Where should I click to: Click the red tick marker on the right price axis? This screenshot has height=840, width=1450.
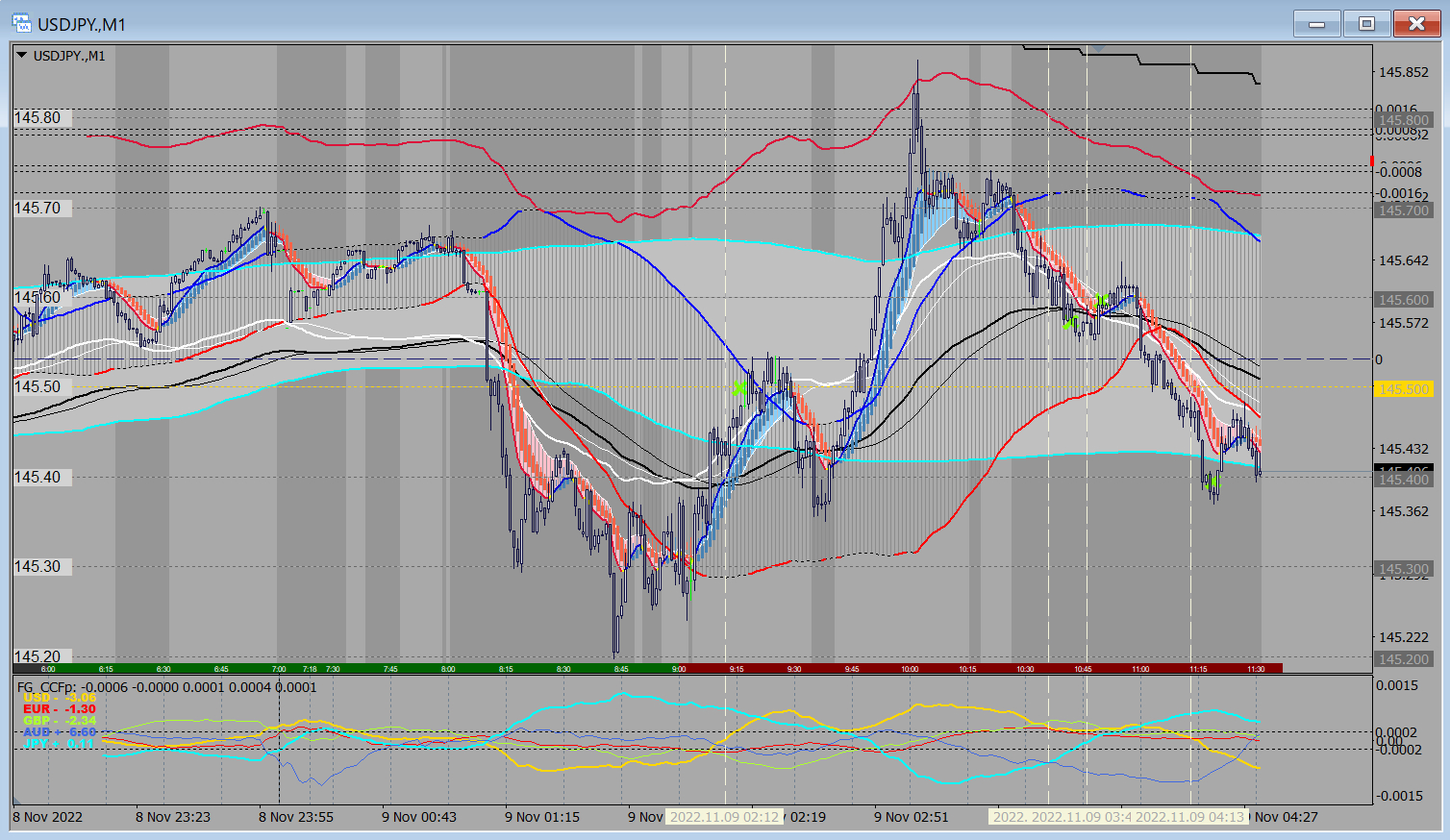(1373, 161)
